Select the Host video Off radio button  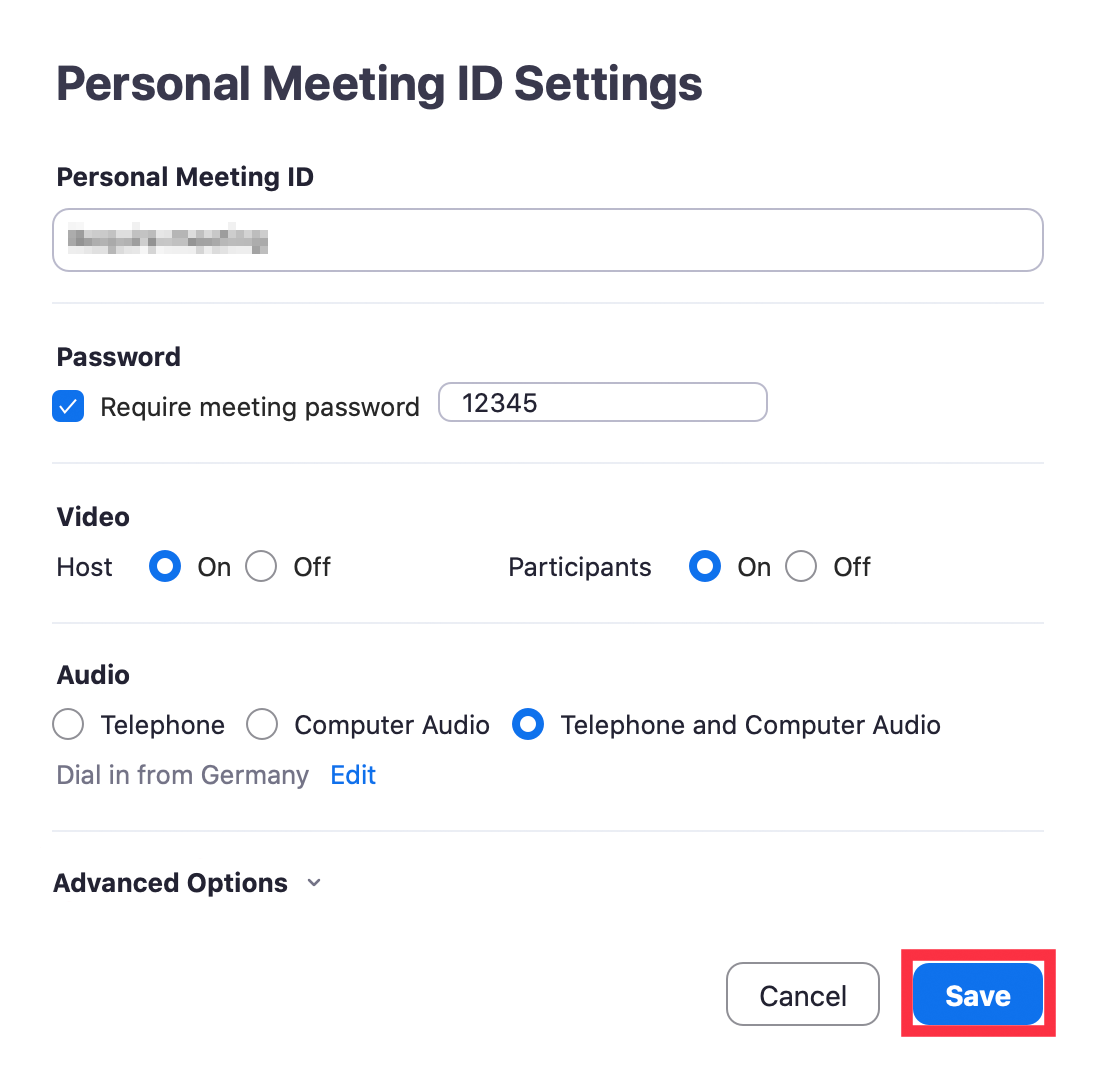tap(261, 567)
